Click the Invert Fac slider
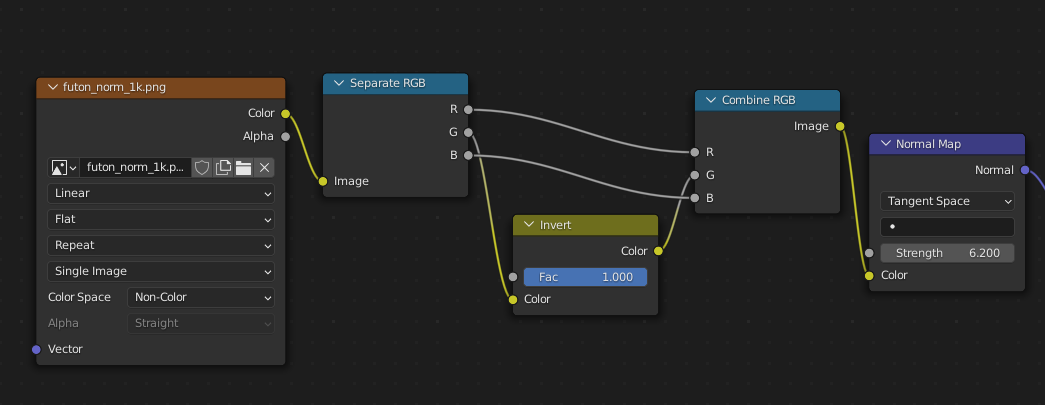 coord(585,277)
